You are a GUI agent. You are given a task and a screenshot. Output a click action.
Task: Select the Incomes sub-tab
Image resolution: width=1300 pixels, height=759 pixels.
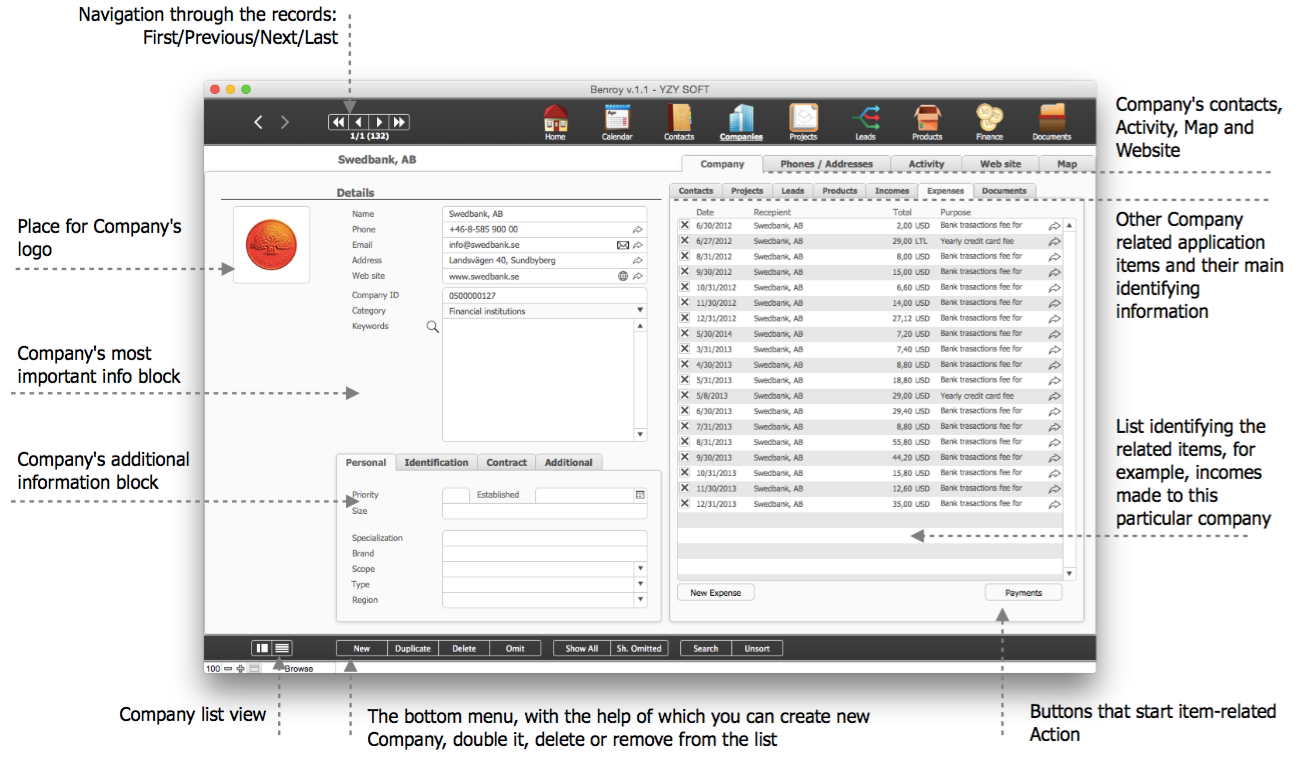pyautogui.click(x=892, y=191)
